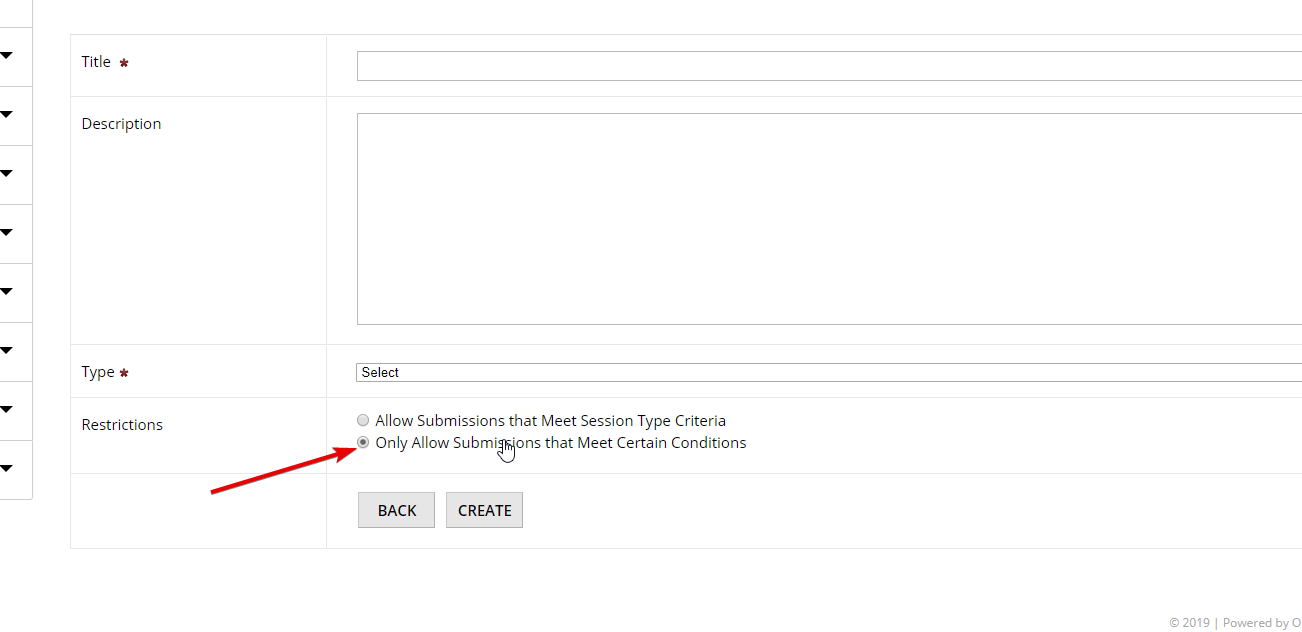This screenshot has width=1302, height=632.
Task: Click the Title field label
Action: (96, 62)
